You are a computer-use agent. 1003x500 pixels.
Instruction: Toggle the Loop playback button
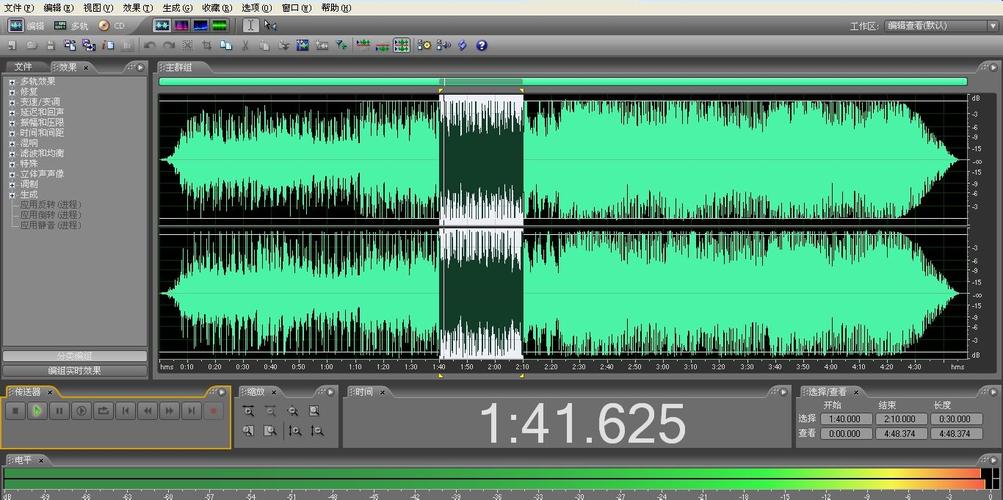103,410
